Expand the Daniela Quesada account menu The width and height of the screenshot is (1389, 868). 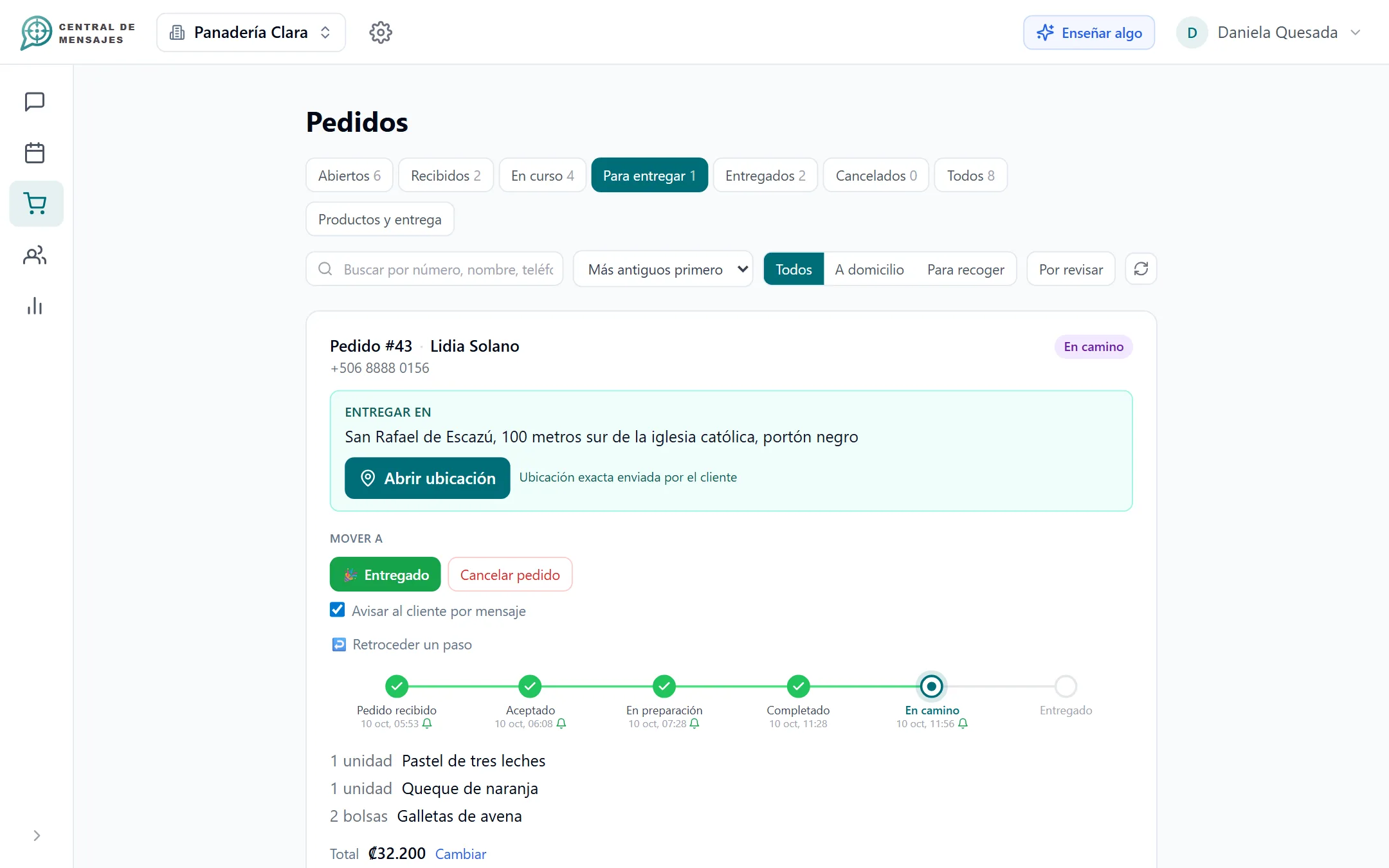[x=1269, y=32]
